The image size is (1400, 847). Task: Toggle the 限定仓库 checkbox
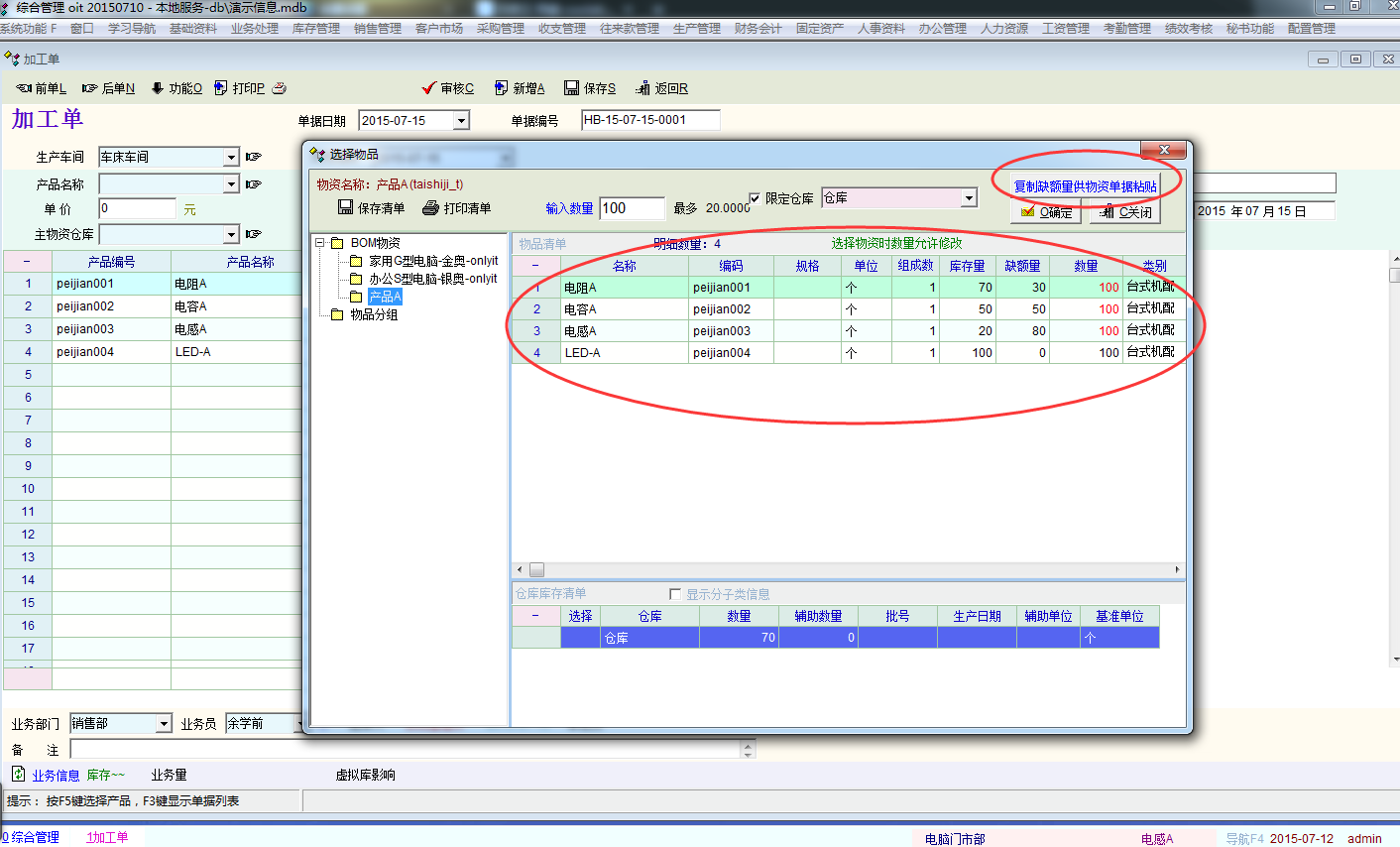coord(755,198)
